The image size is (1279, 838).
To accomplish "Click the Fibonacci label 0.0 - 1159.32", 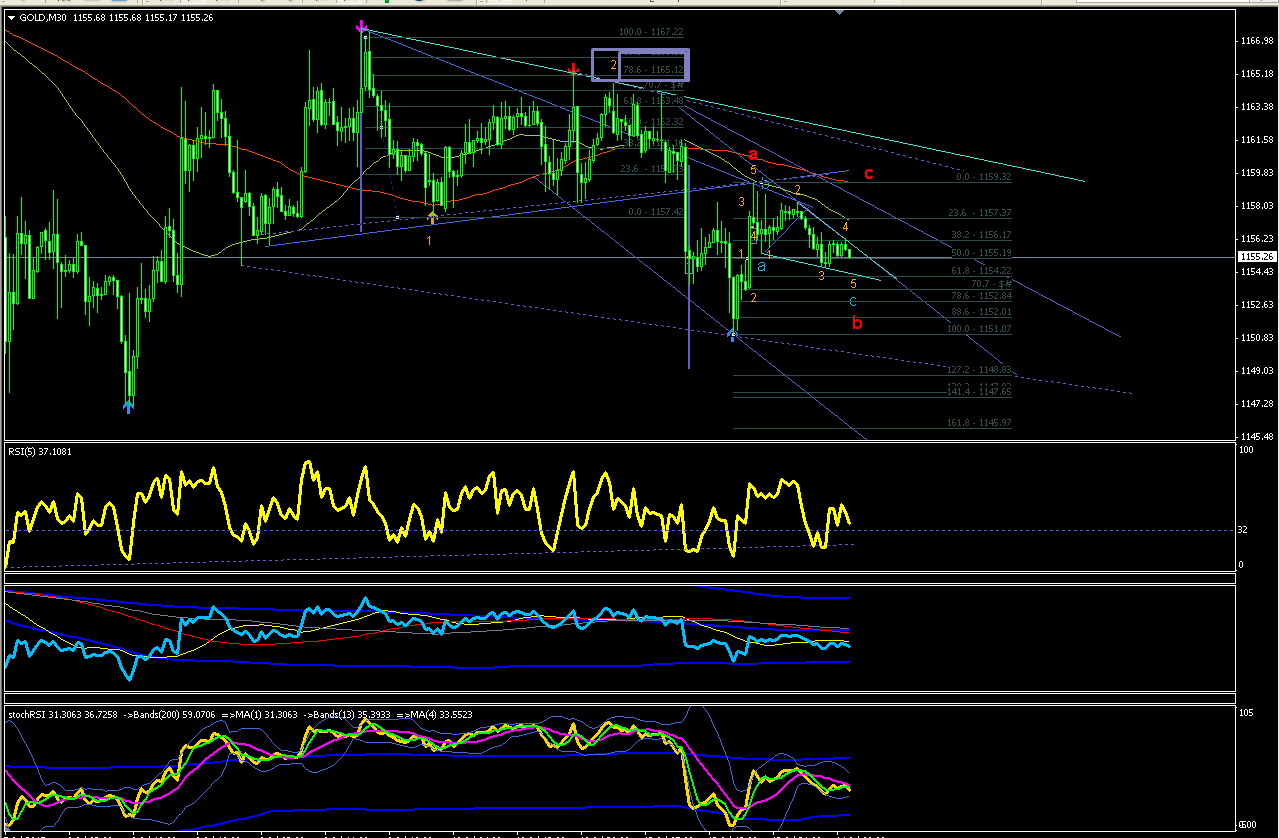I will point(984,176).
